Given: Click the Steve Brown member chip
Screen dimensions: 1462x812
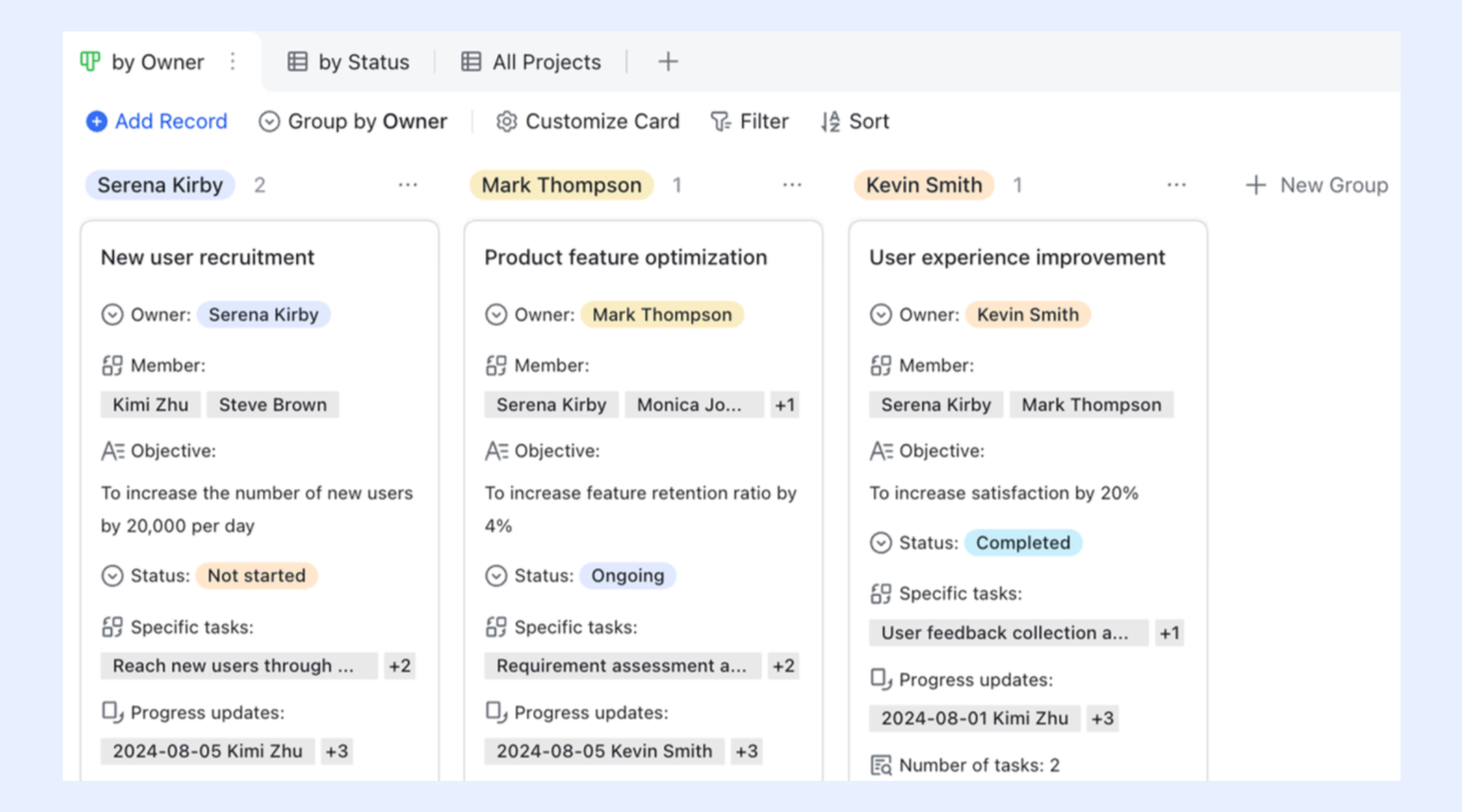Looking at the screenshot, I should [273, 405].
